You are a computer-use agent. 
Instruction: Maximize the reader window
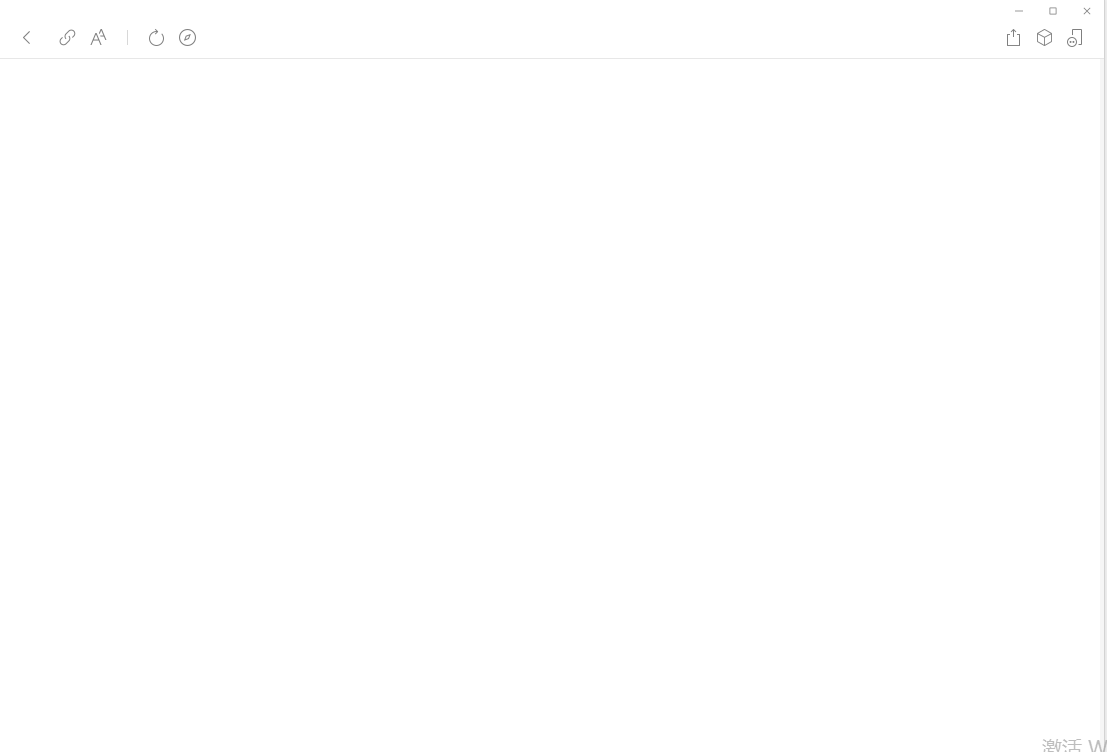click(1053, 11)
